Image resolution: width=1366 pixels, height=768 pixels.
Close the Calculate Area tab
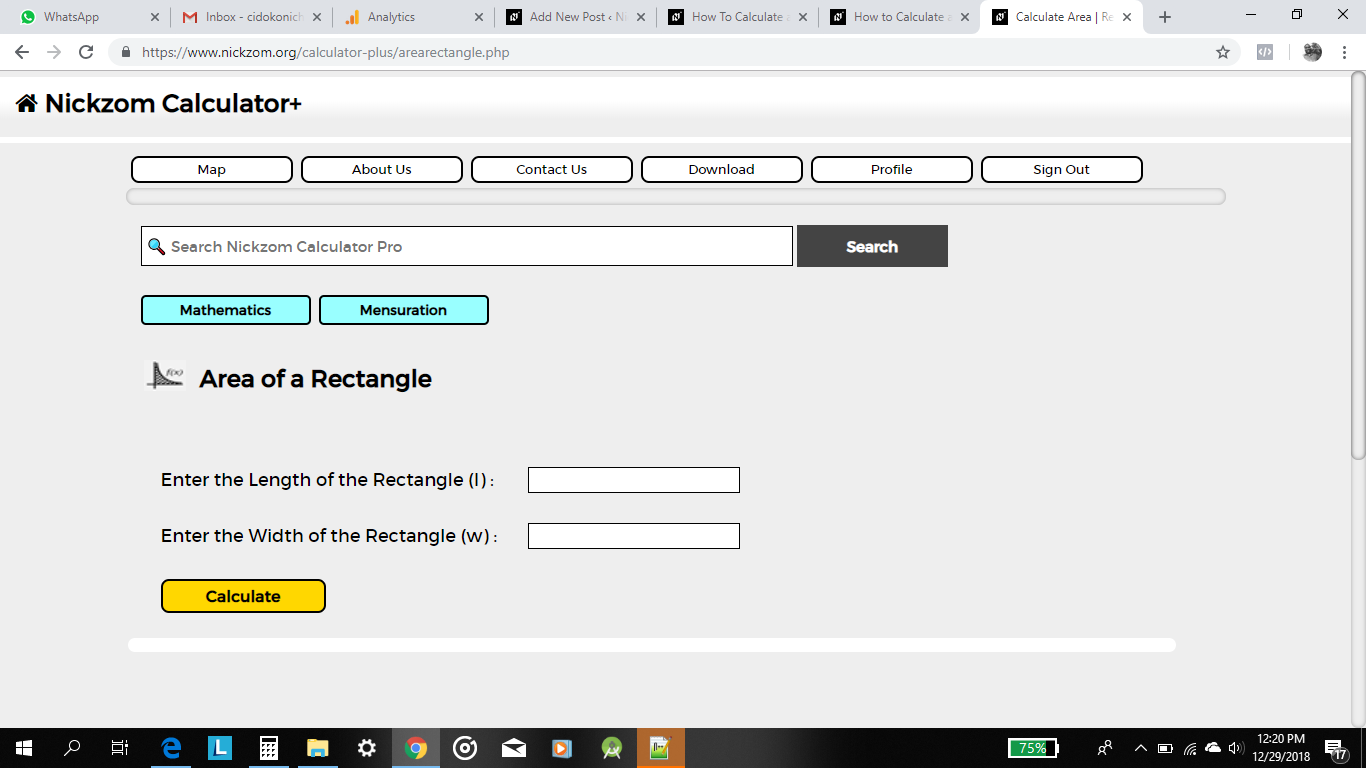pyautogui.click(x=1127, y=17)
